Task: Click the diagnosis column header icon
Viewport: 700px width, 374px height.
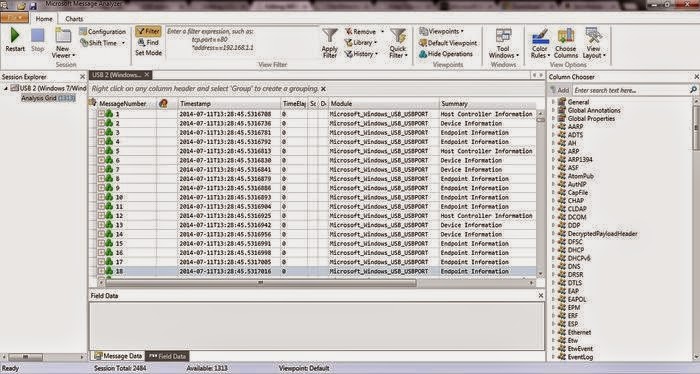Action: pyautogui.click(x=163, y=104)
